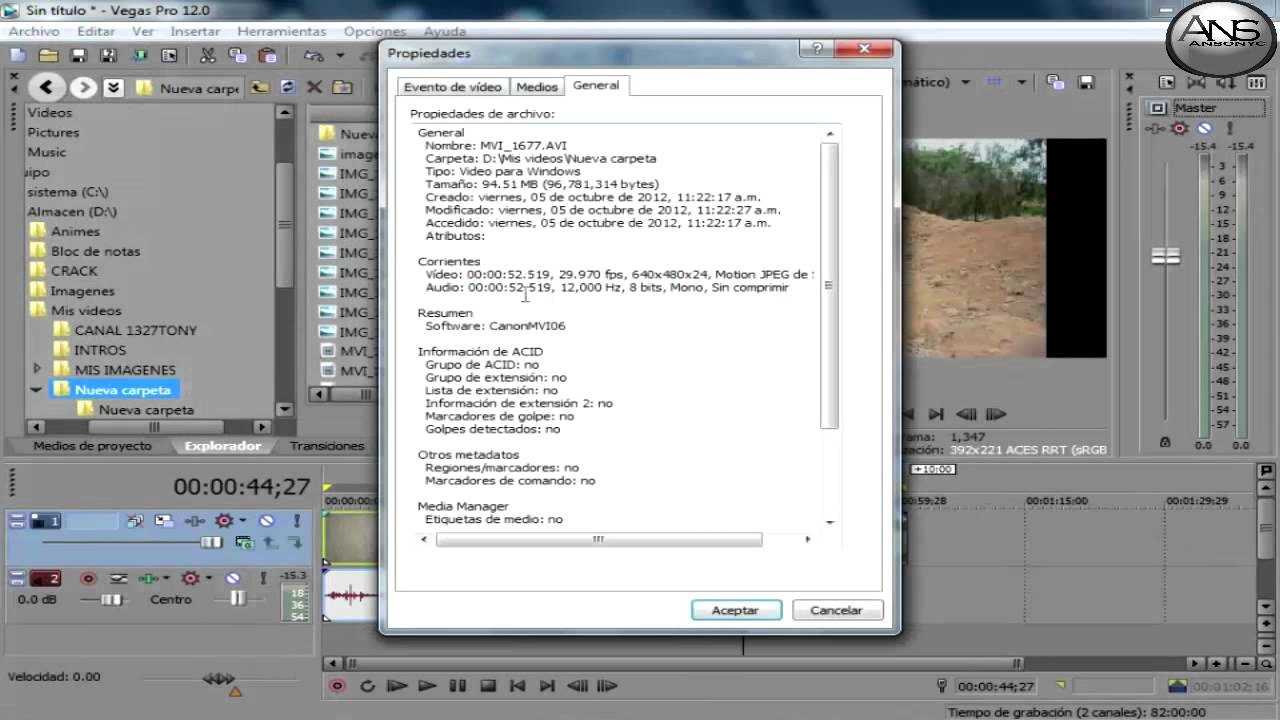Click the Cut scissors icon in toolbar

pos(207,56)
